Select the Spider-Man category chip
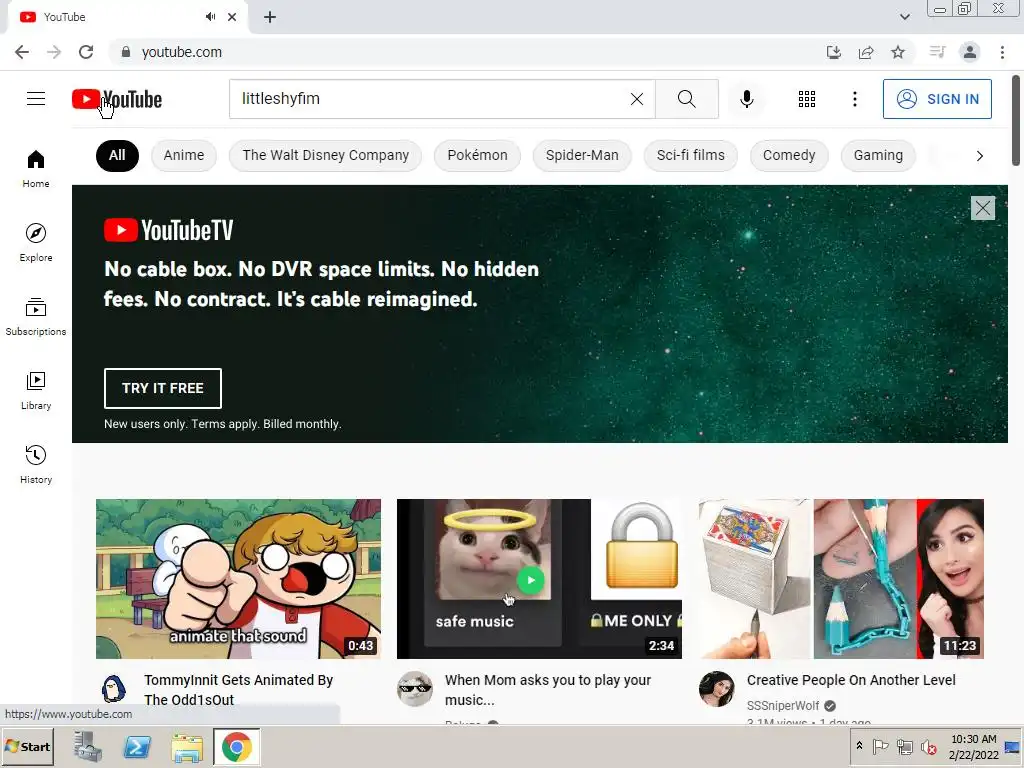 click(x=582, y=155)
